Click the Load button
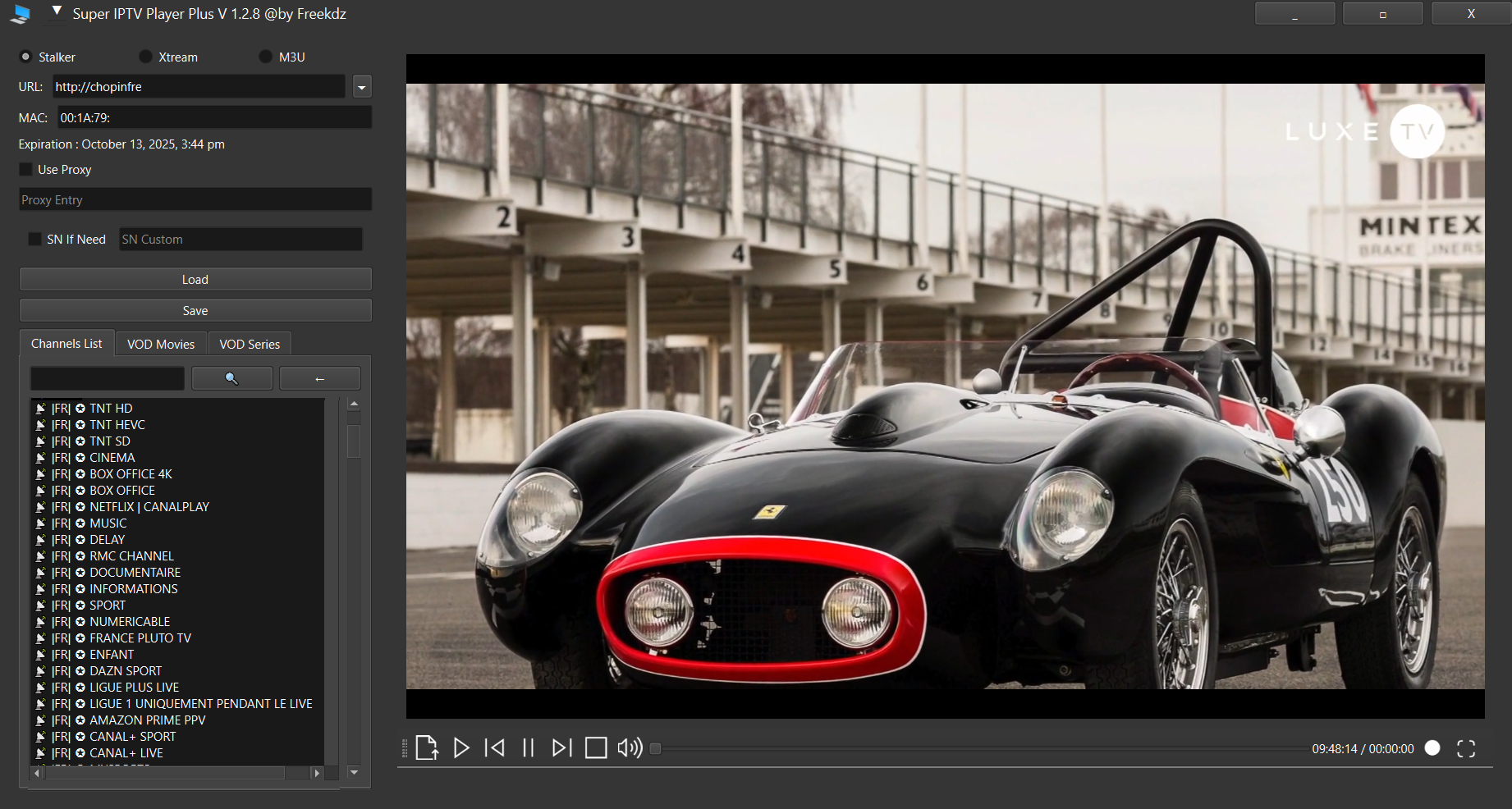Screen dimensions: 1512x809 (x=195, y=279)
